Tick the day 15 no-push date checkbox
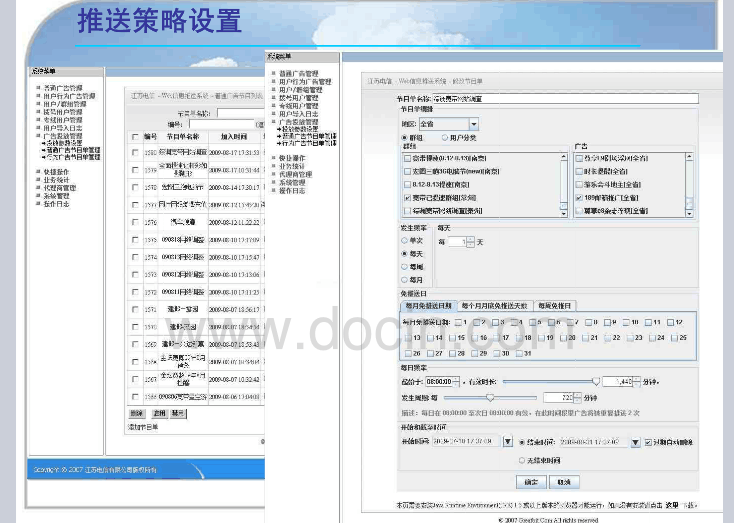The width and height of the screenshot is (734, 523). tap(452, 338)
